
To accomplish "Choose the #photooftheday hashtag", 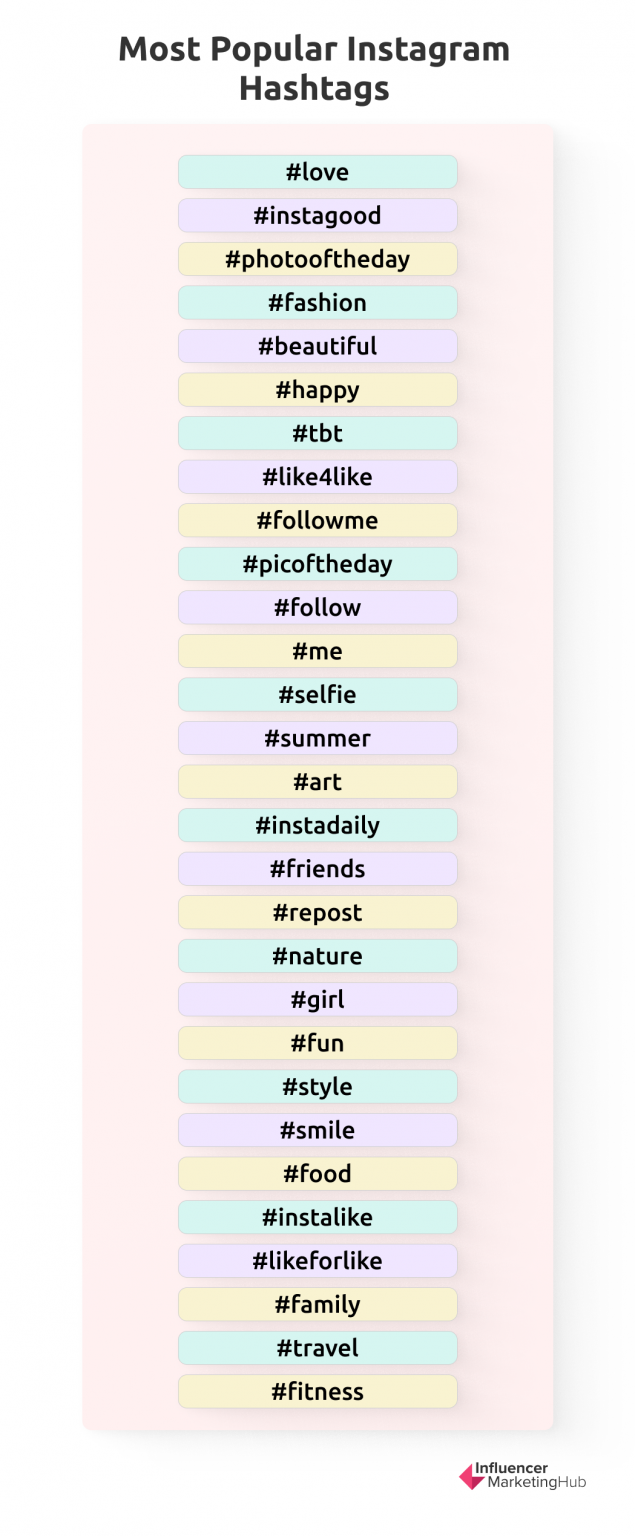I will click(x=317, y=259).
